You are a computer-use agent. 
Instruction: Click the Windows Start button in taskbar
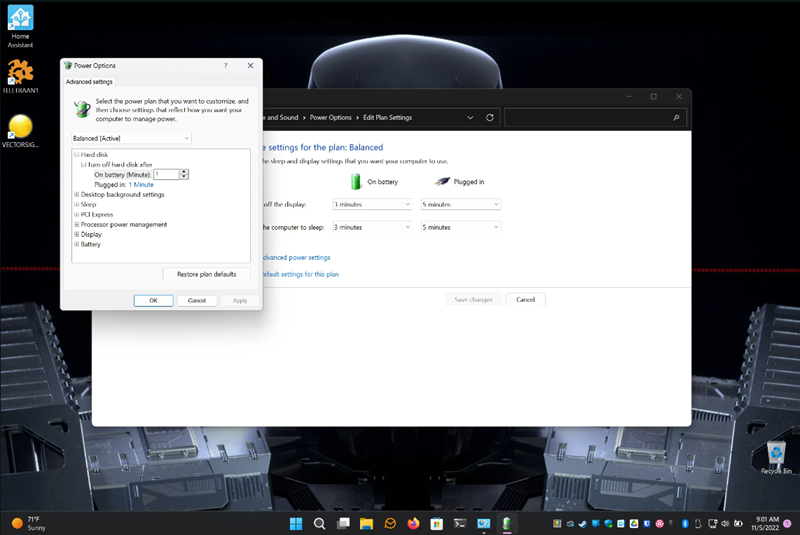[x=297, y=523]
